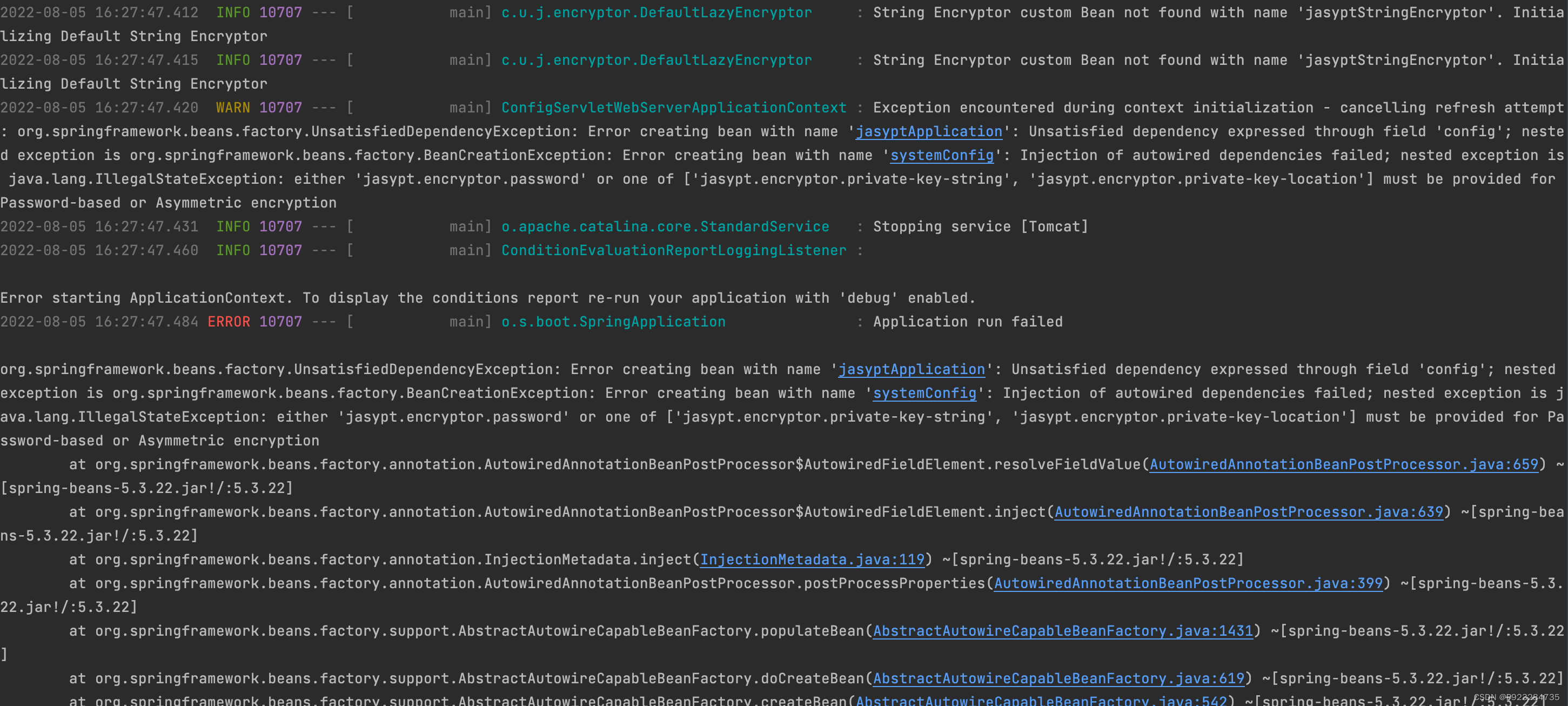The height and width of the screenshot is (706, 1568).
Task: Click timestamp 2022-08-05 16:27:47.420
Action: coord(99,108)
